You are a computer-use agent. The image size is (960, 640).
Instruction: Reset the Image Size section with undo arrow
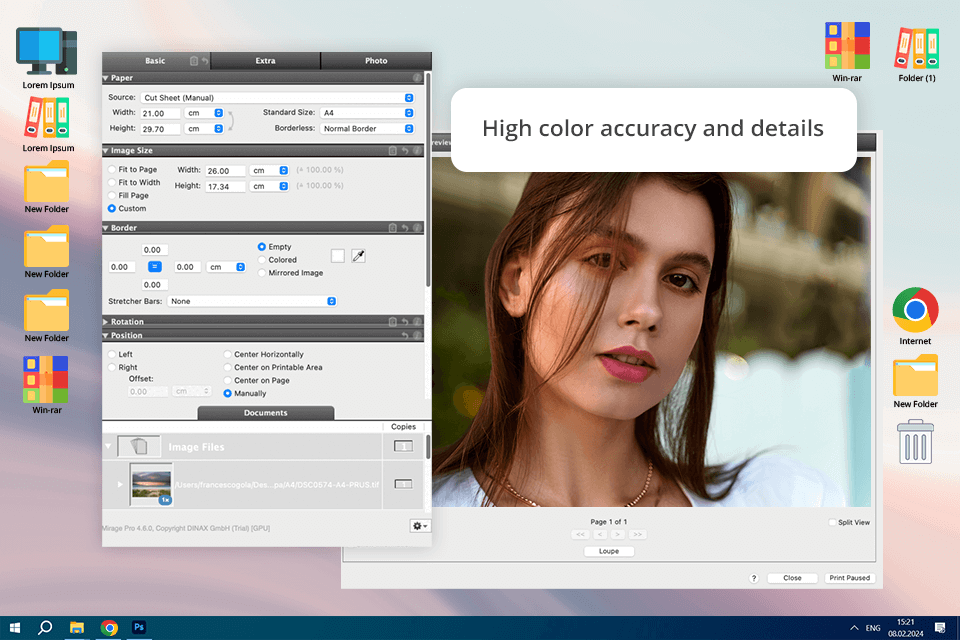(x=405, y=151)
